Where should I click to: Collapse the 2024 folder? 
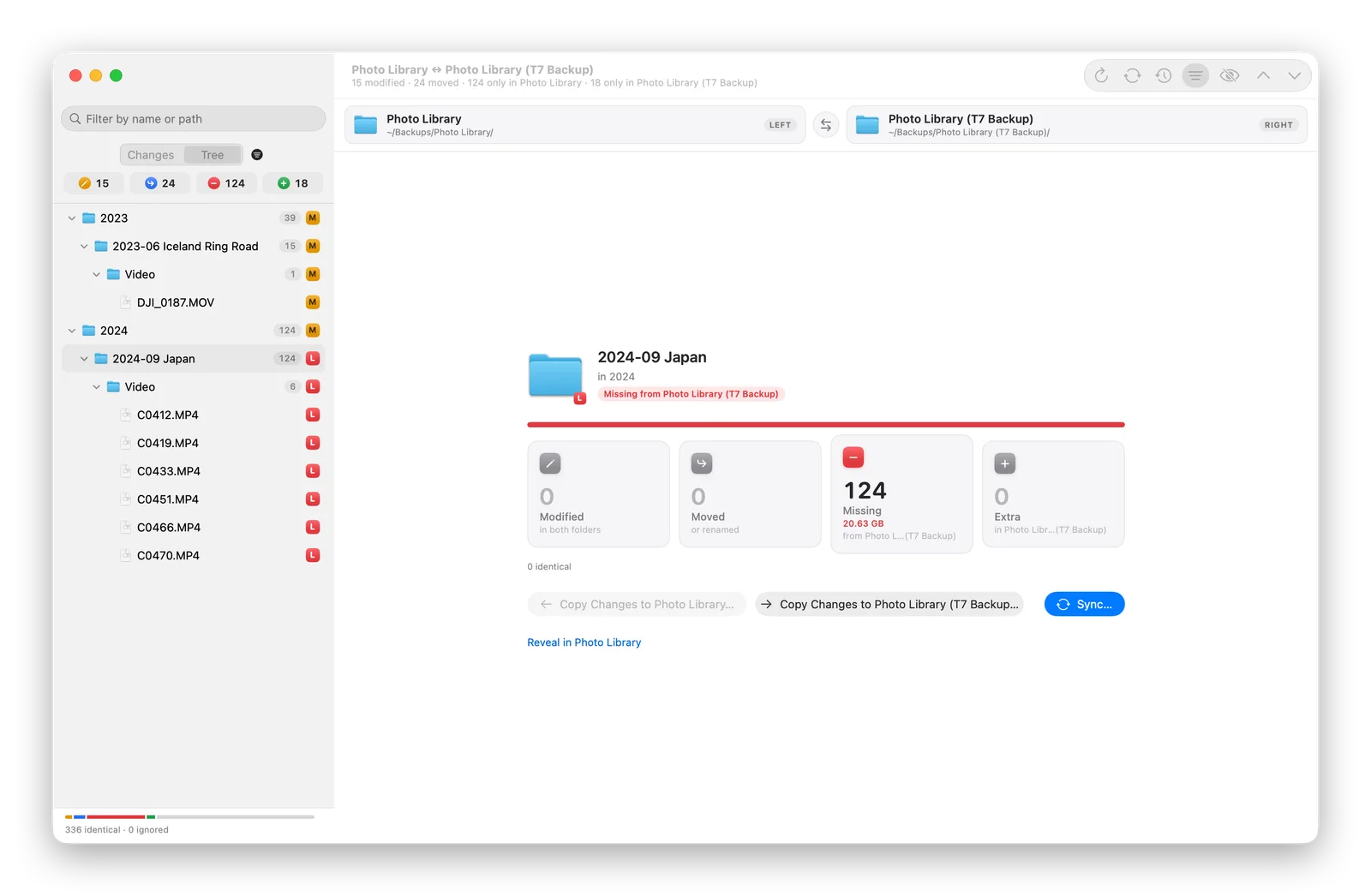point(72,331)
